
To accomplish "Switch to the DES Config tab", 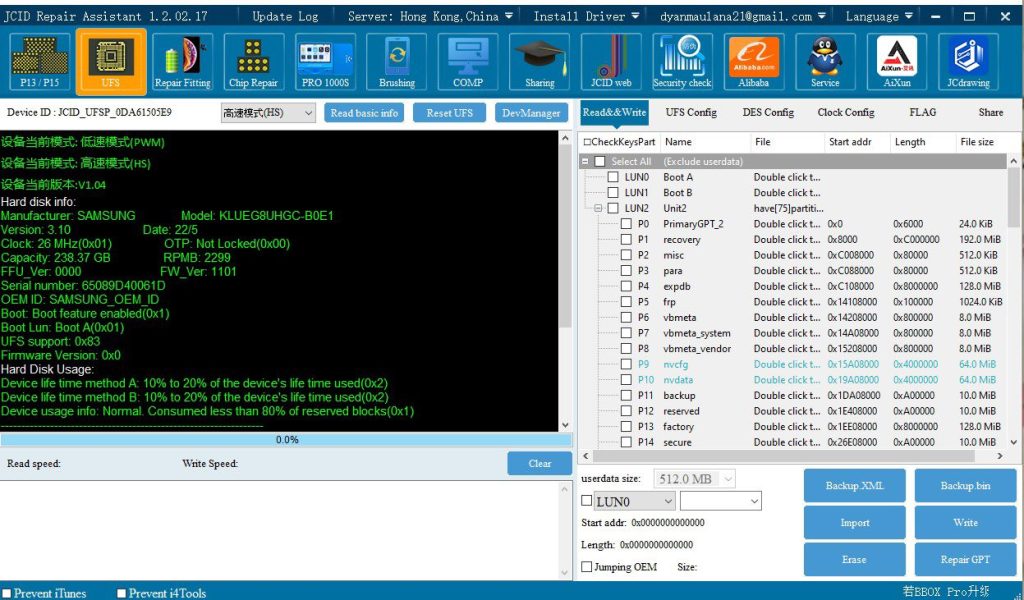I will [768, 113].
